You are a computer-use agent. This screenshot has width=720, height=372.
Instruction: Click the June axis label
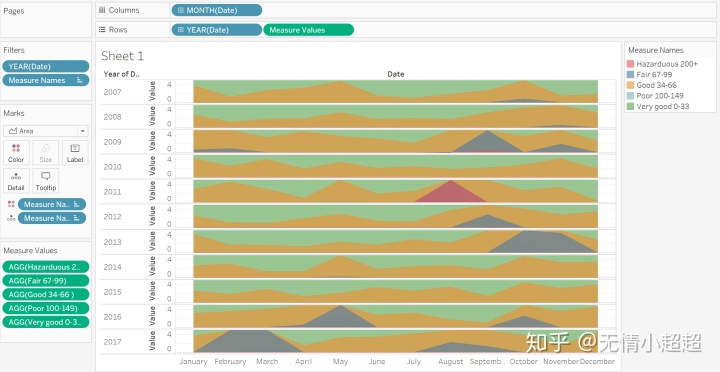click(377, 361)
